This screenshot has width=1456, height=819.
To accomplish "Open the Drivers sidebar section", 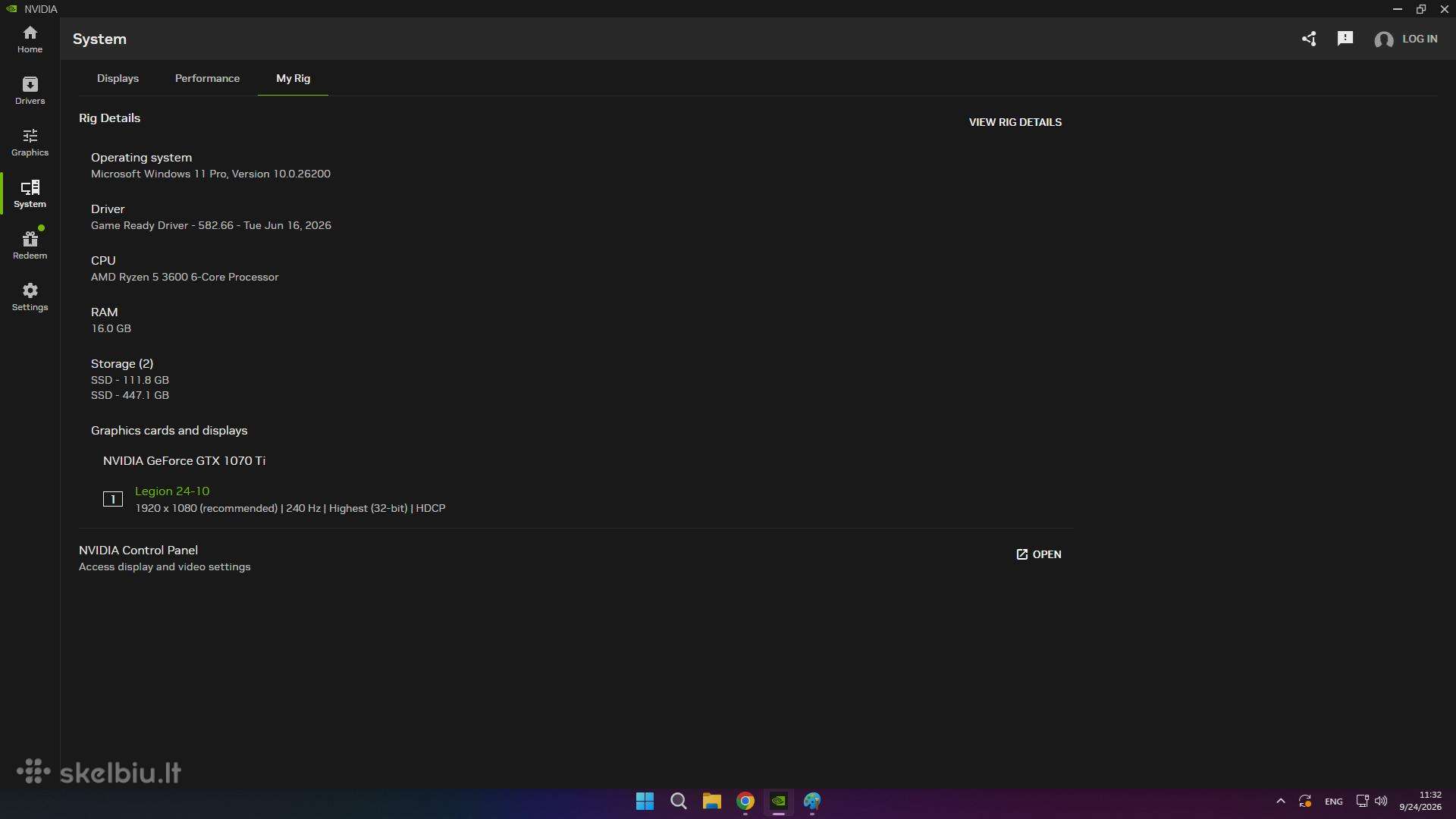I will point(30,91).
